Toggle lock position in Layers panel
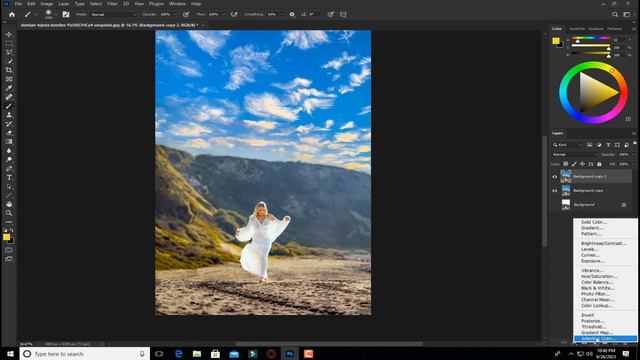This screenshot has width=640, height=360. click(582, 164)
